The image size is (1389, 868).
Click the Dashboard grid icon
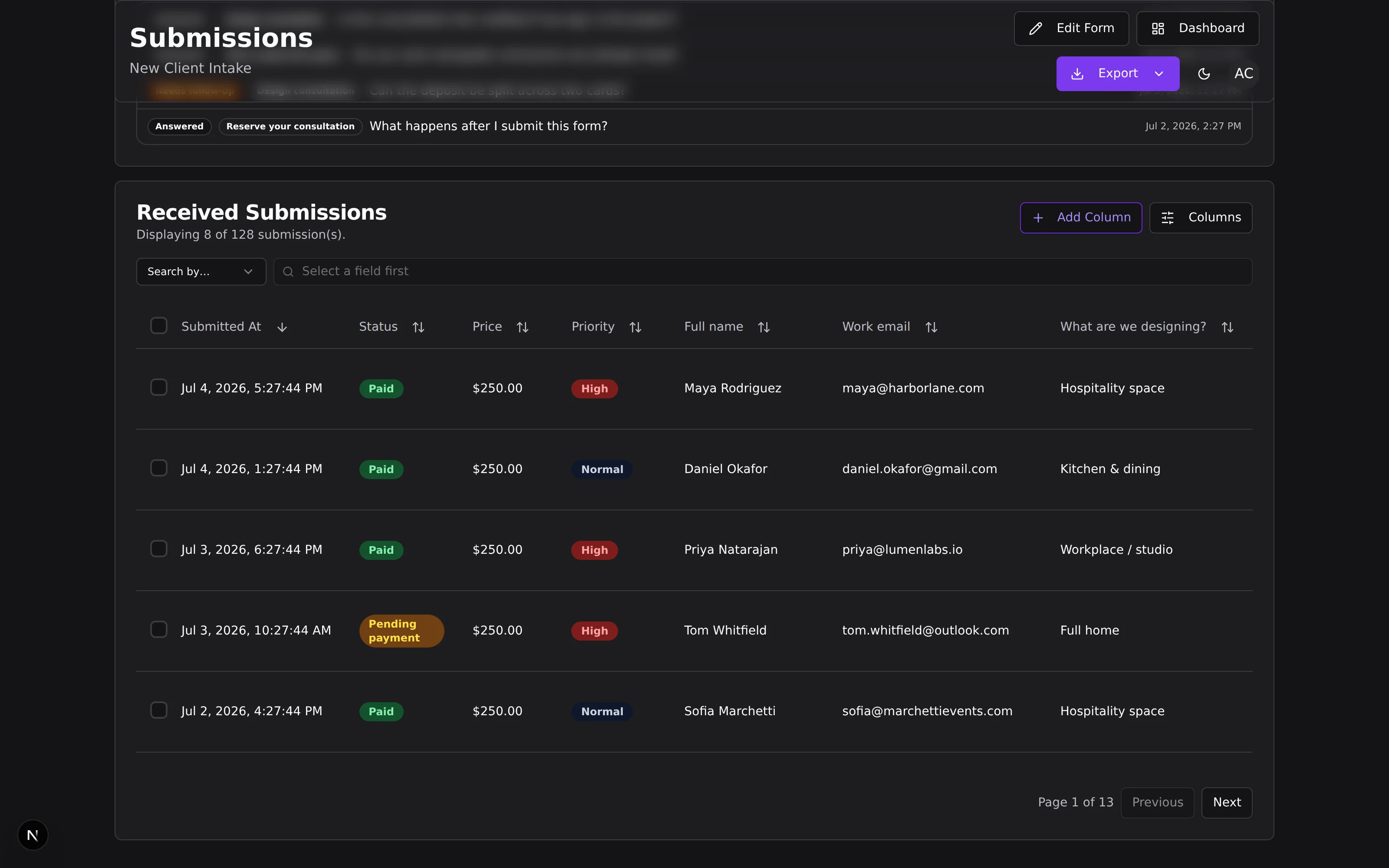pyautogui.click(x=1158, y=29)
